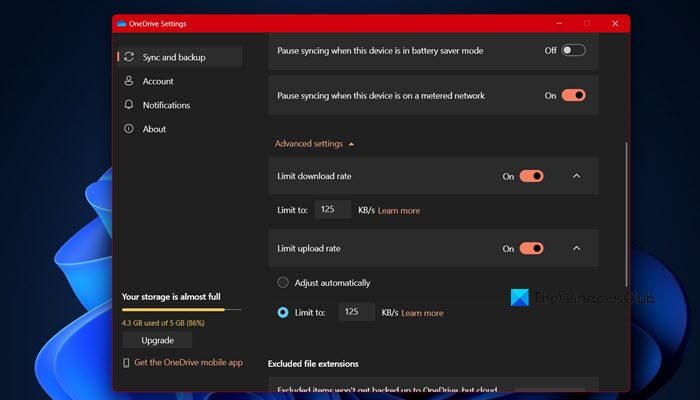This screenshot has width=700, height=400.
Task: Open download rate Learn more link
Action: click(x=399, y=211)
